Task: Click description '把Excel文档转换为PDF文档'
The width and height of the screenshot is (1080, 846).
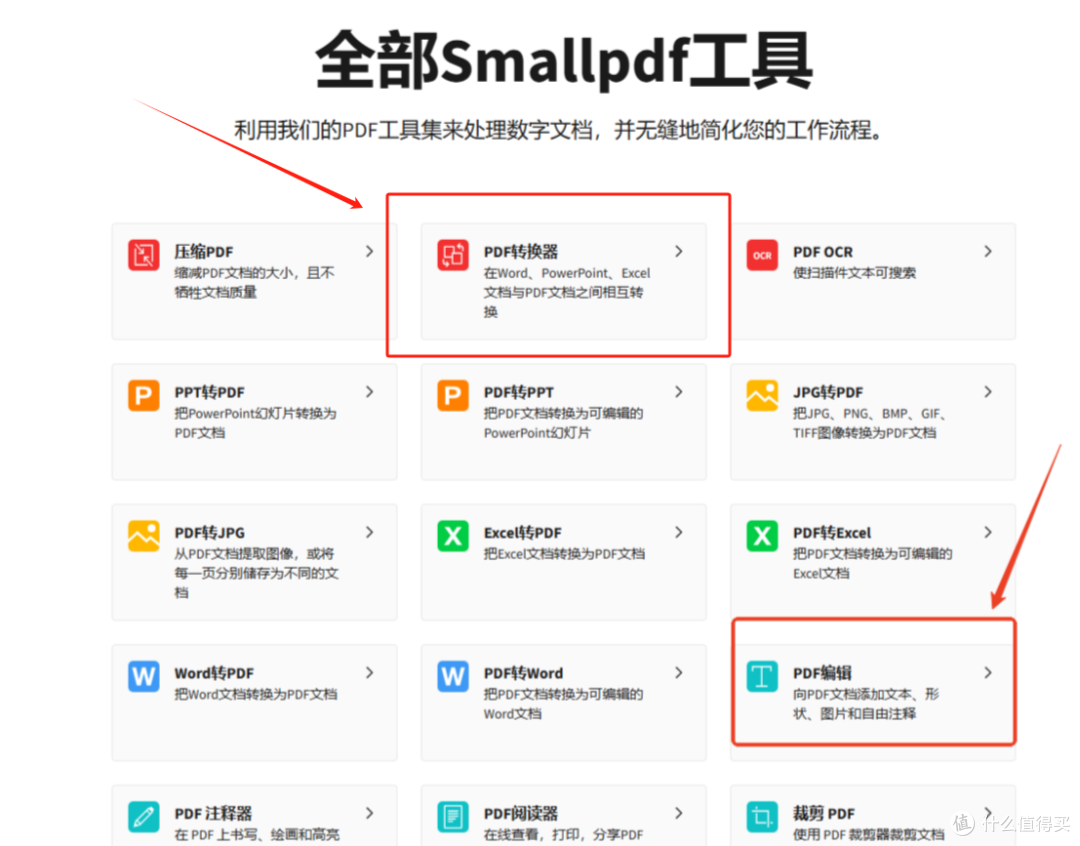Action: [564, 554]
